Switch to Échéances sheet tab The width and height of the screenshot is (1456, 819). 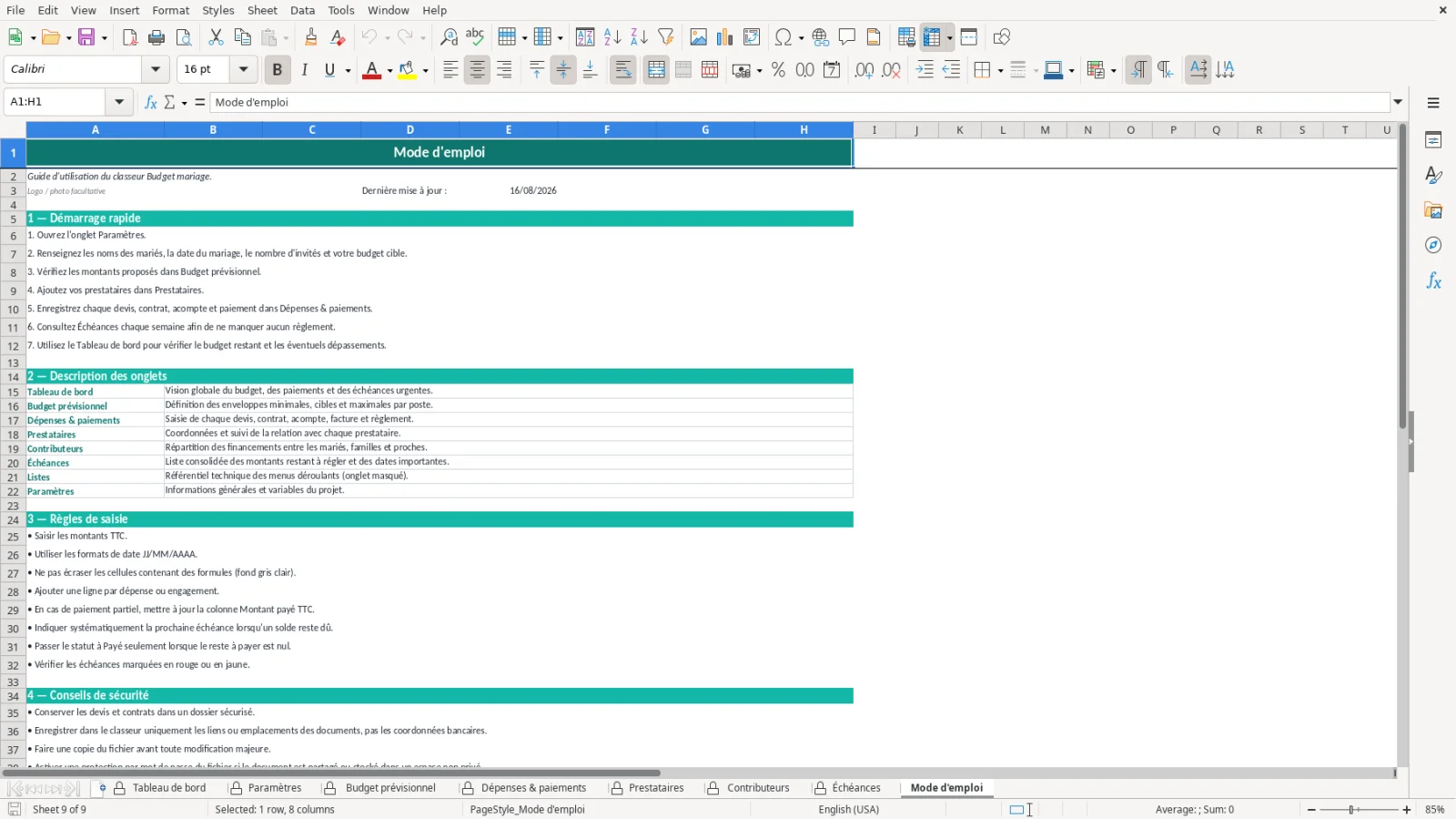pos(856,788)
